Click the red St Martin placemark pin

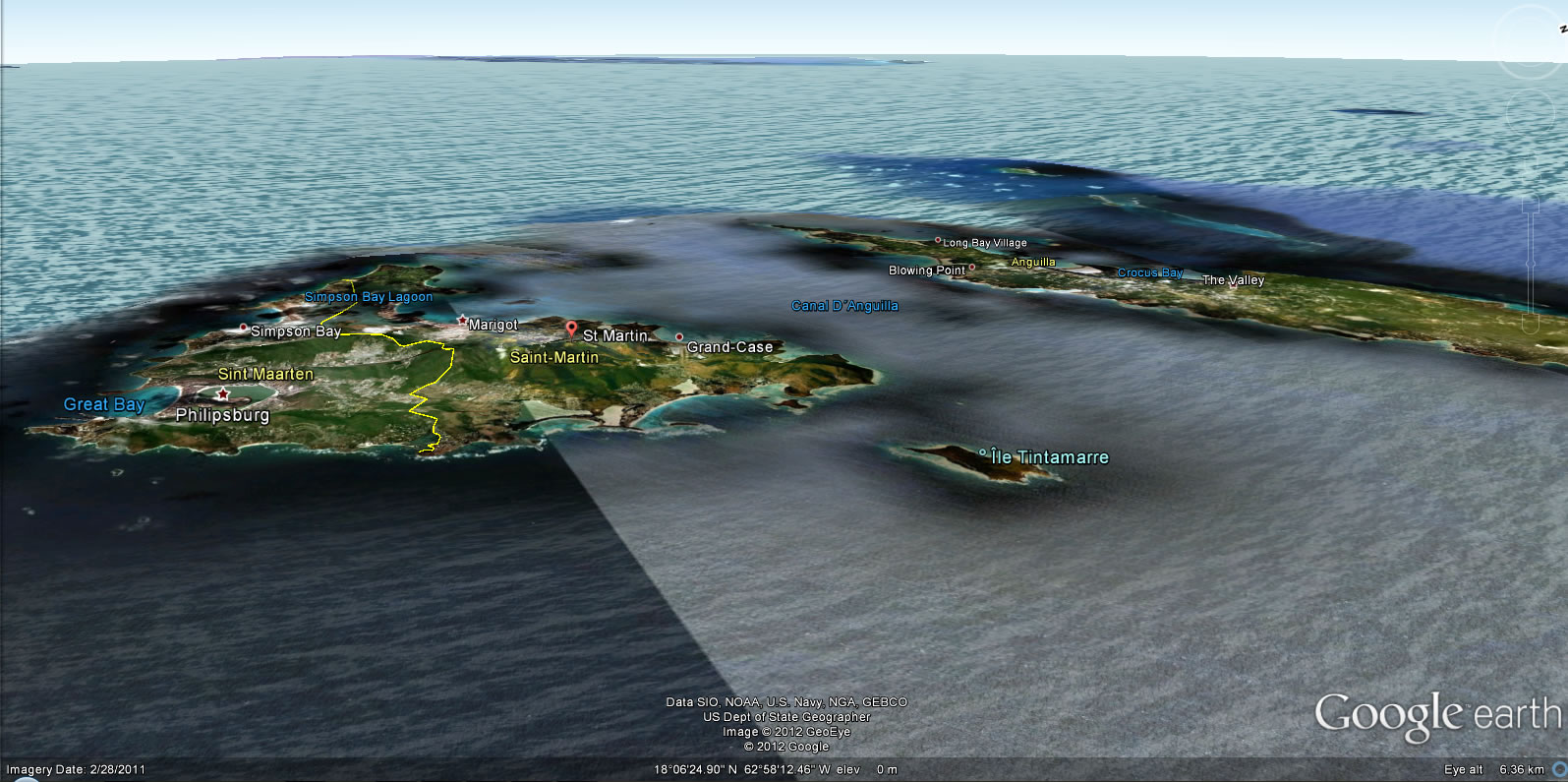(571, 329)
